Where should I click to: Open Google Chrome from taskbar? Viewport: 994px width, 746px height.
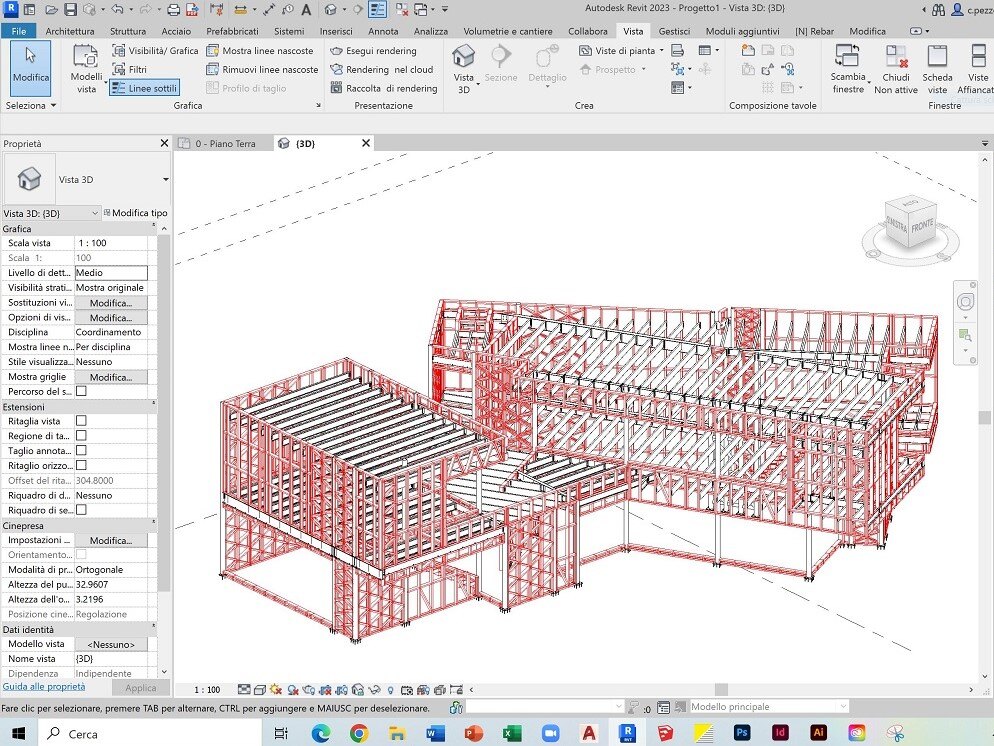pyautogui.click(x=359, y=733)
